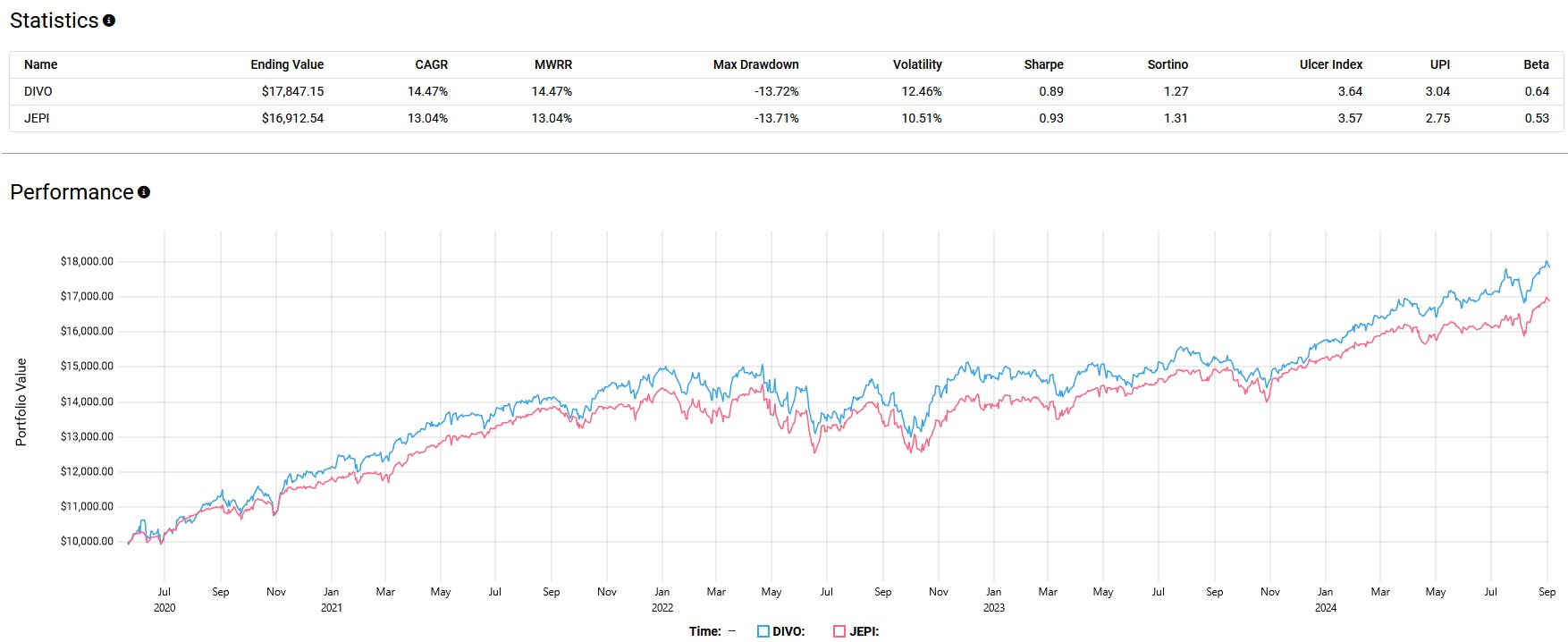Sort table by the Name column header
The image size is (1568, 642).
(41, 64)
